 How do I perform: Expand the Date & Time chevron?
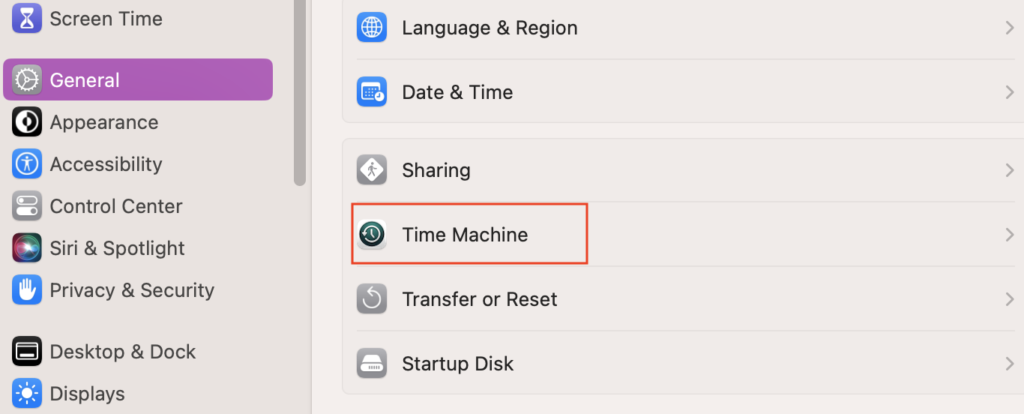pos(1009,92)
